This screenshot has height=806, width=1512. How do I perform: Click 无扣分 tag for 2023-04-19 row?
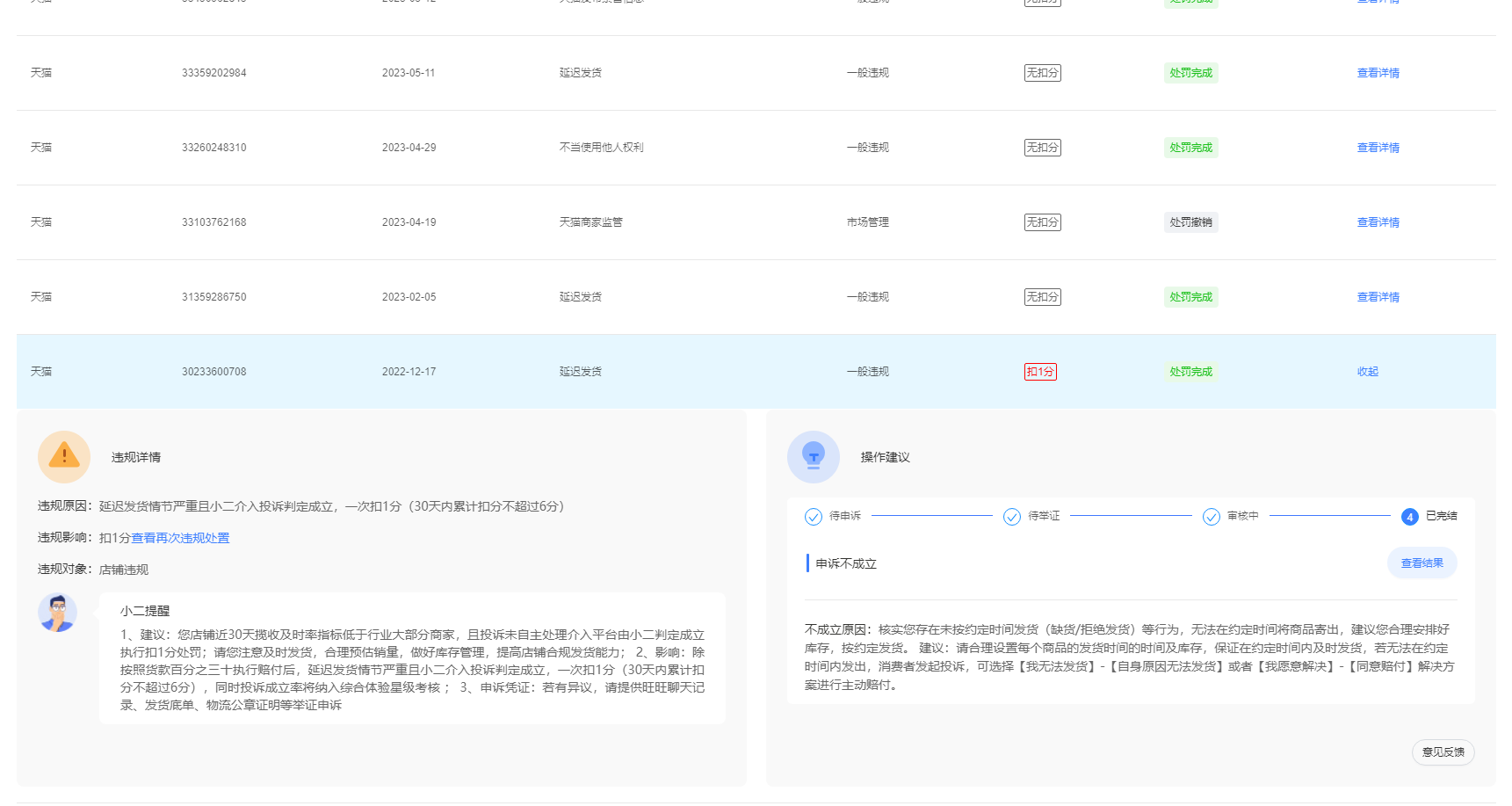1043,222
